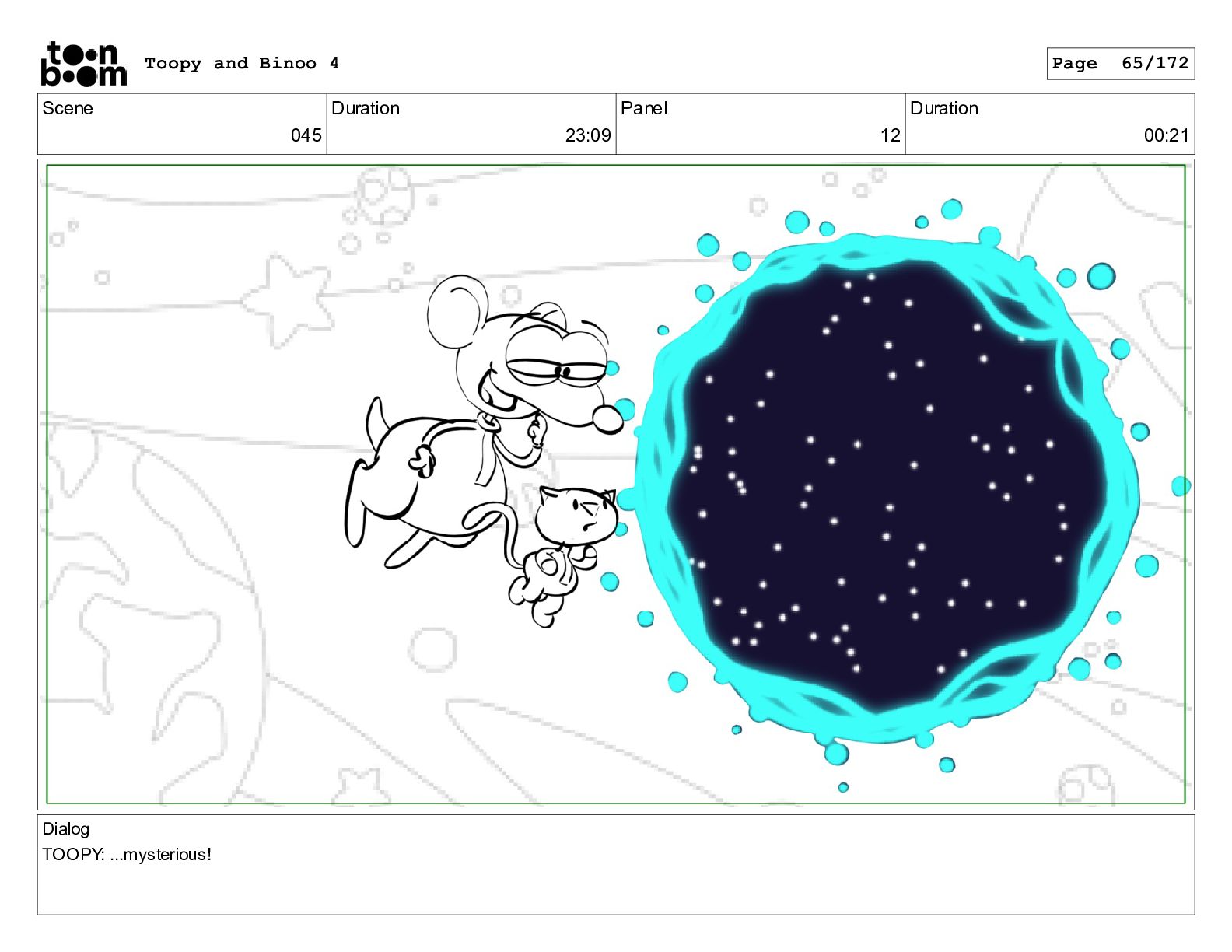Click the Dialog label

point(66,829)
